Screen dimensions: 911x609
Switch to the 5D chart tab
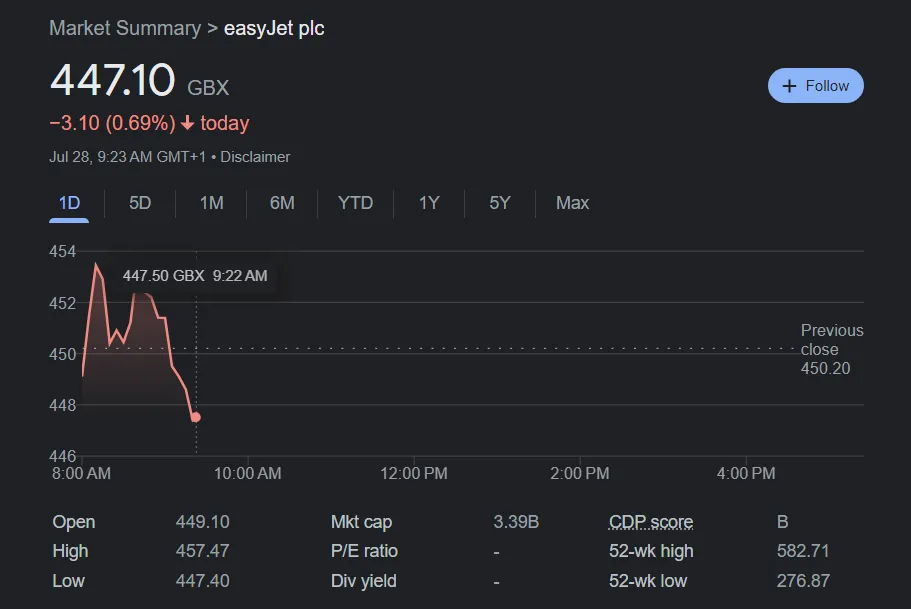pyautogui.click(x=140, y=203)
